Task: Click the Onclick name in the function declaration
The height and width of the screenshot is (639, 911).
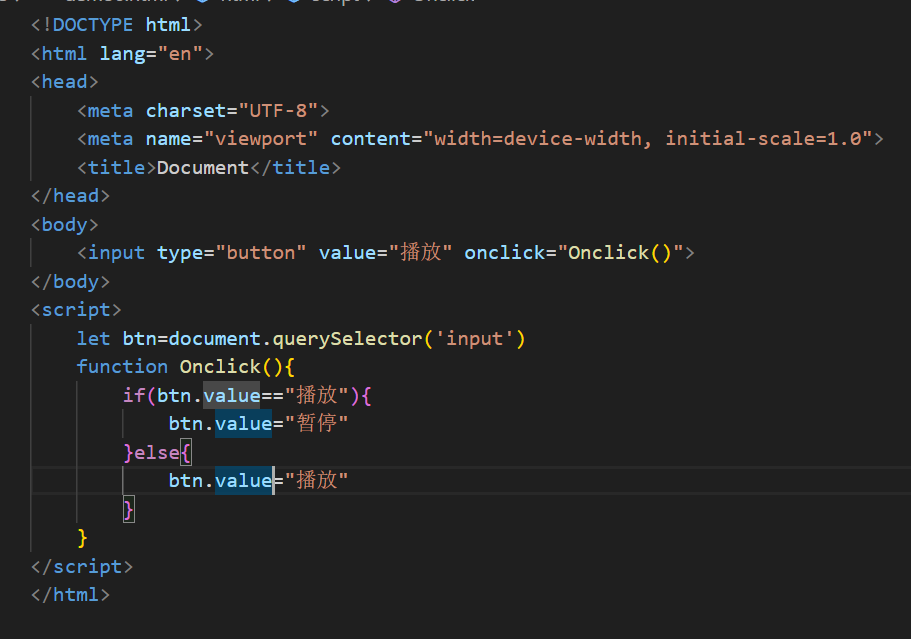Action: coord(220,367)
